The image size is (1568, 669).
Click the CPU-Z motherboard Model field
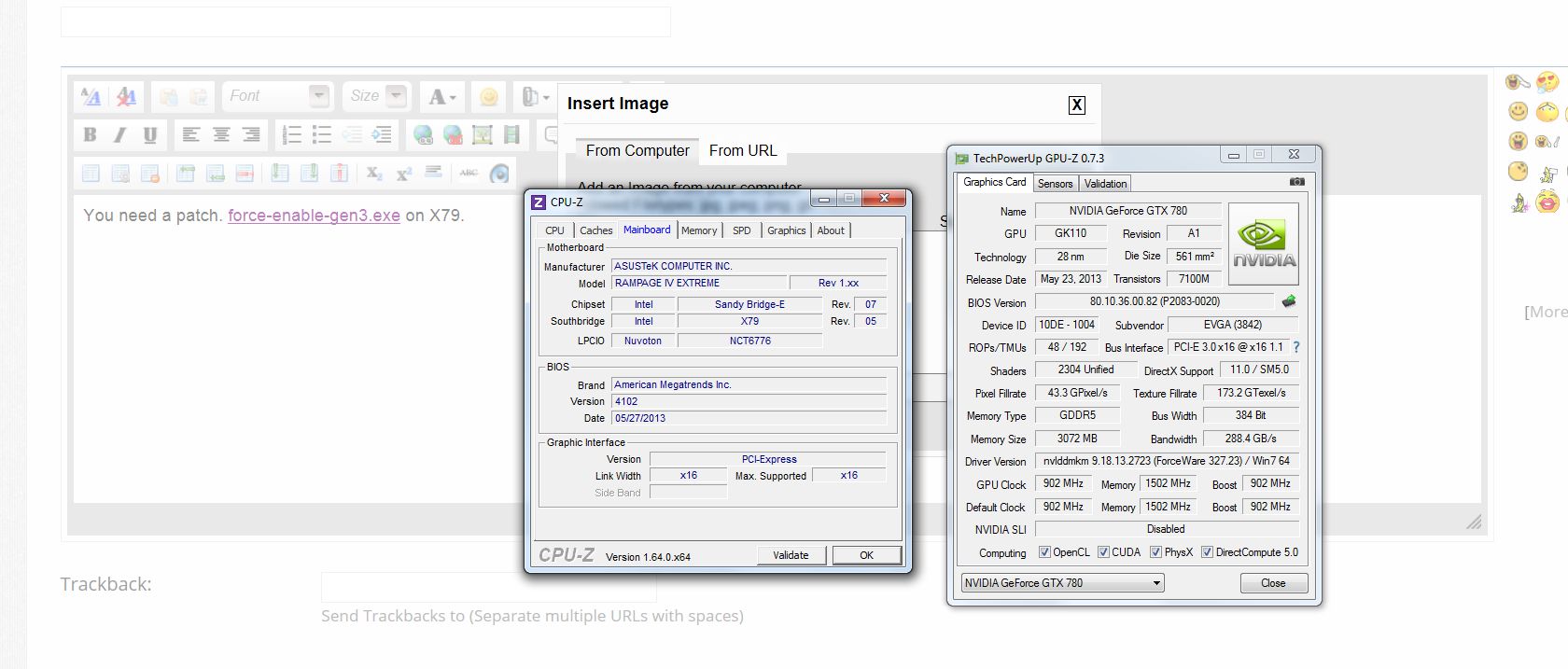coord(699,283)
